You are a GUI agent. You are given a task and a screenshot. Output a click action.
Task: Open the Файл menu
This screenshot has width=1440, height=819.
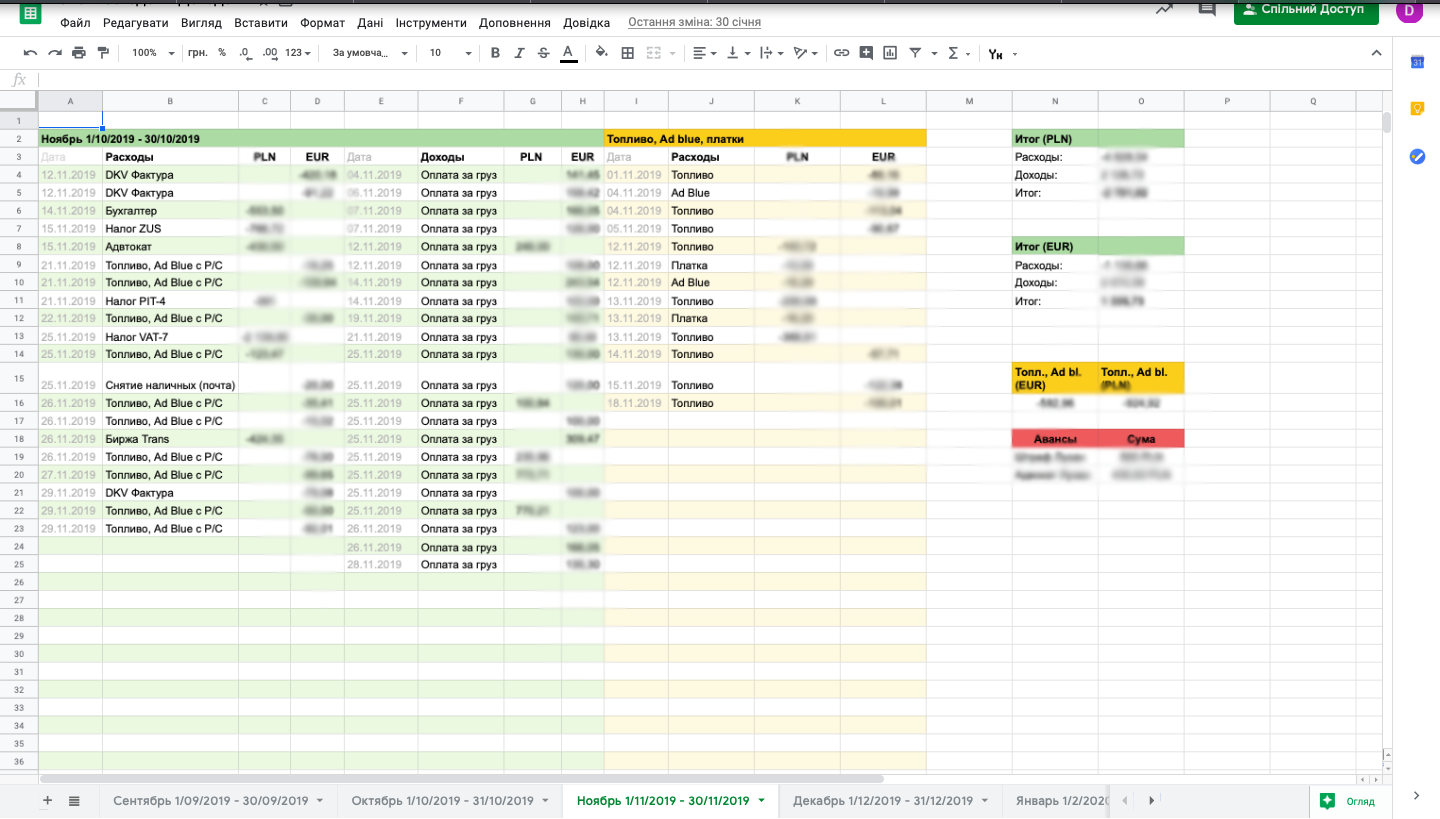tap(75, 22)
